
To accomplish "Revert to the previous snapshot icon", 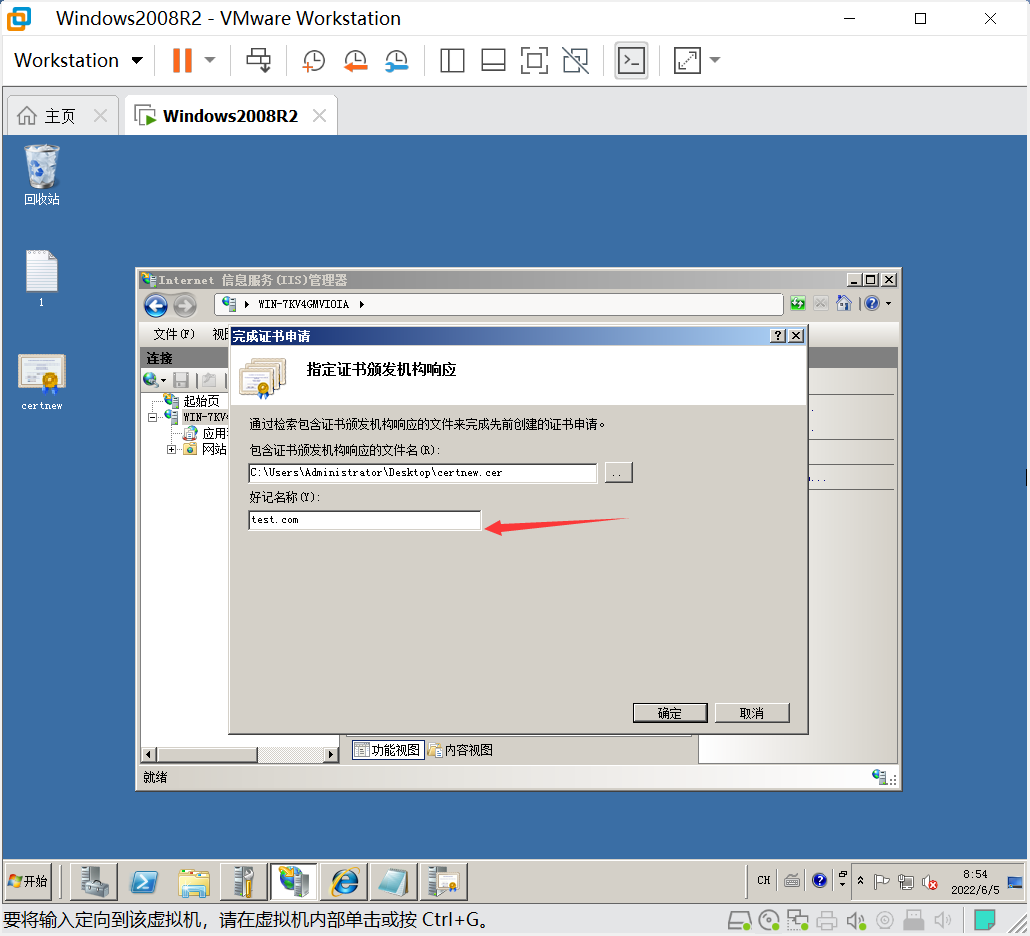I will [355, 60].
